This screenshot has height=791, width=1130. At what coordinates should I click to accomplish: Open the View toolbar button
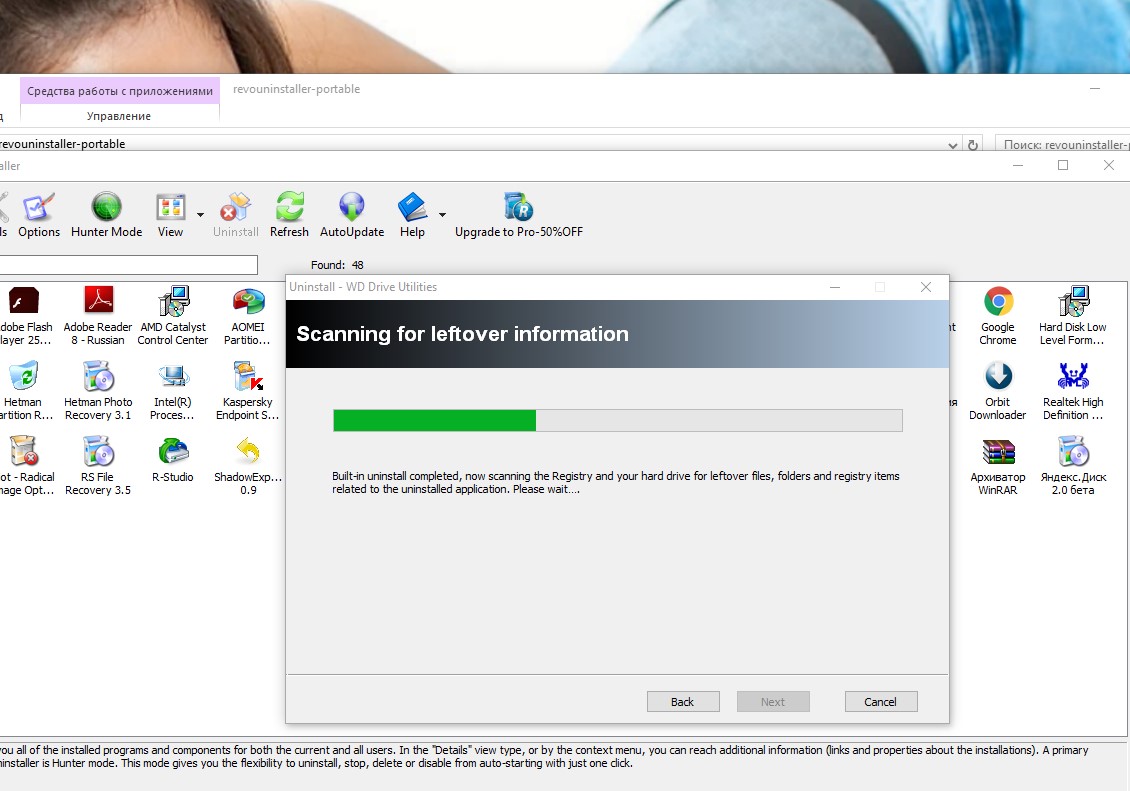(170, 215)
